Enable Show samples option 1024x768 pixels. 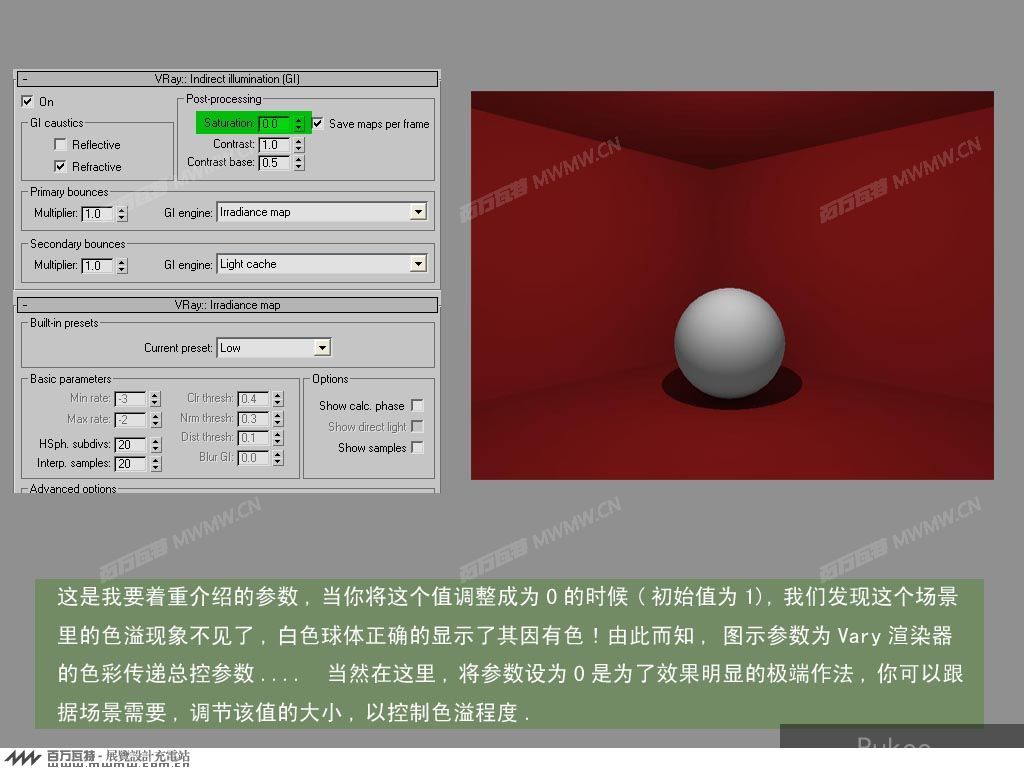coord(417,447)
